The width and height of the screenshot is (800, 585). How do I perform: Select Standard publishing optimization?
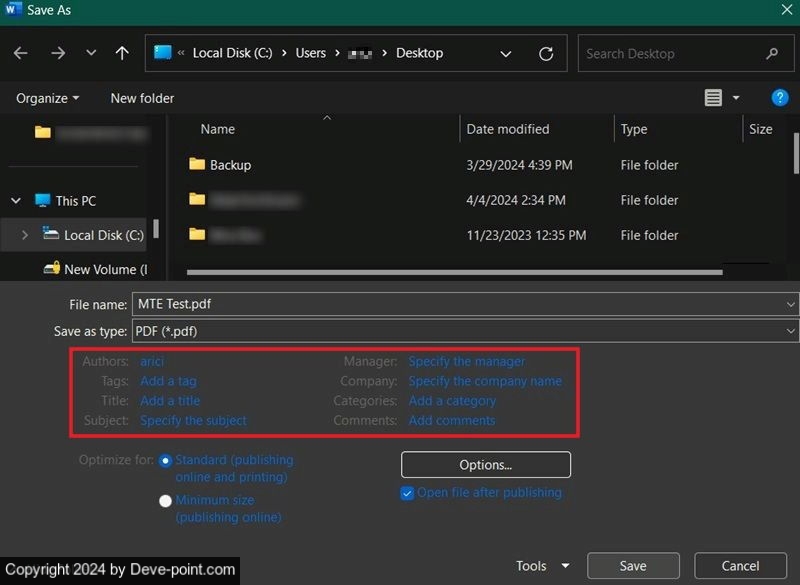166,461
